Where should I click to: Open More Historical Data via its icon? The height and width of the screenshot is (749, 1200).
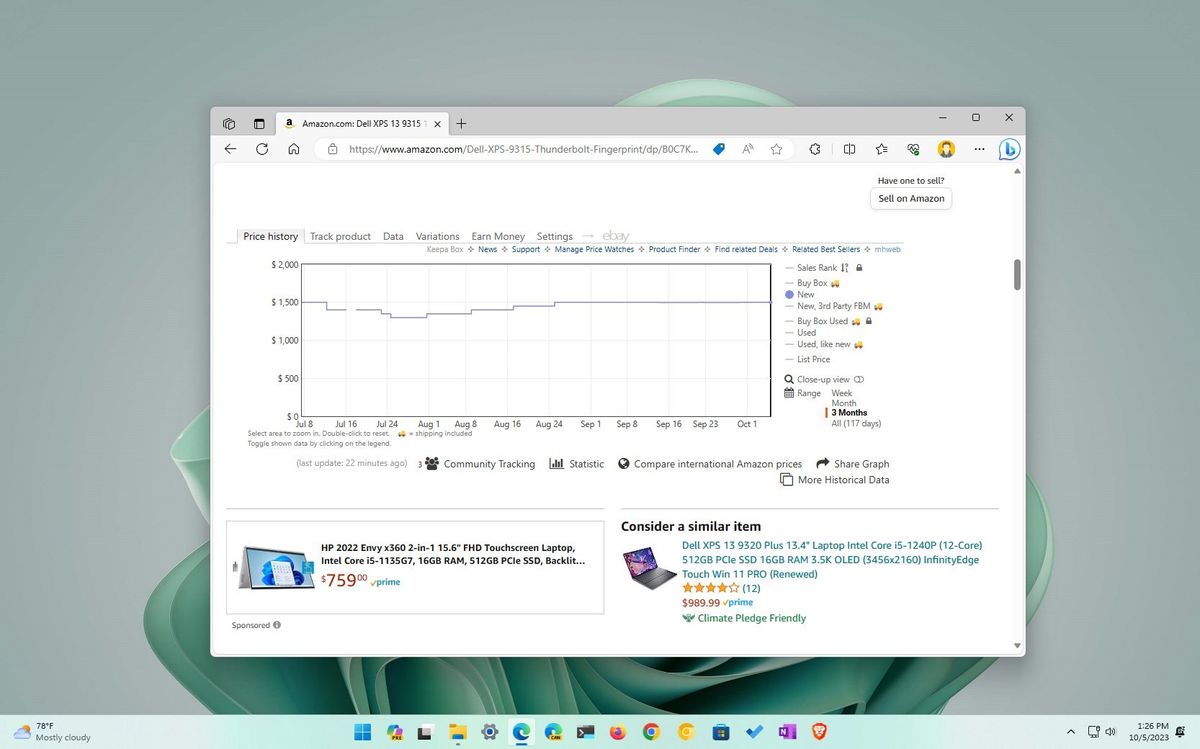[x=787, y=480]
